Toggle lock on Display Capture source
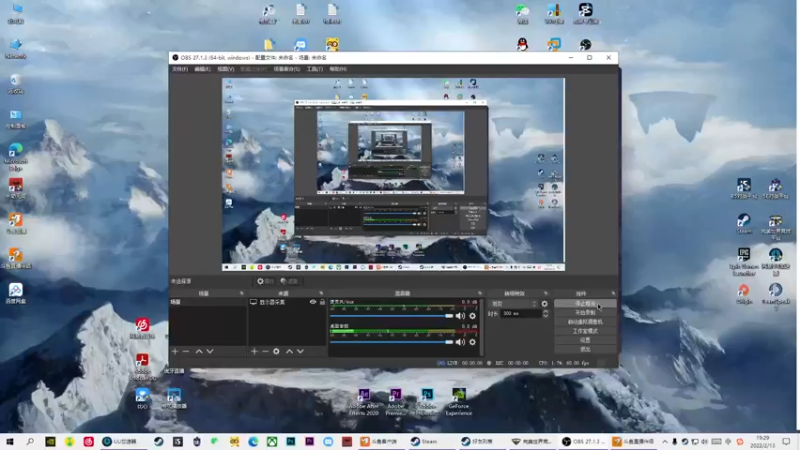This screenshot has height=450, width=800. point(322,302)
